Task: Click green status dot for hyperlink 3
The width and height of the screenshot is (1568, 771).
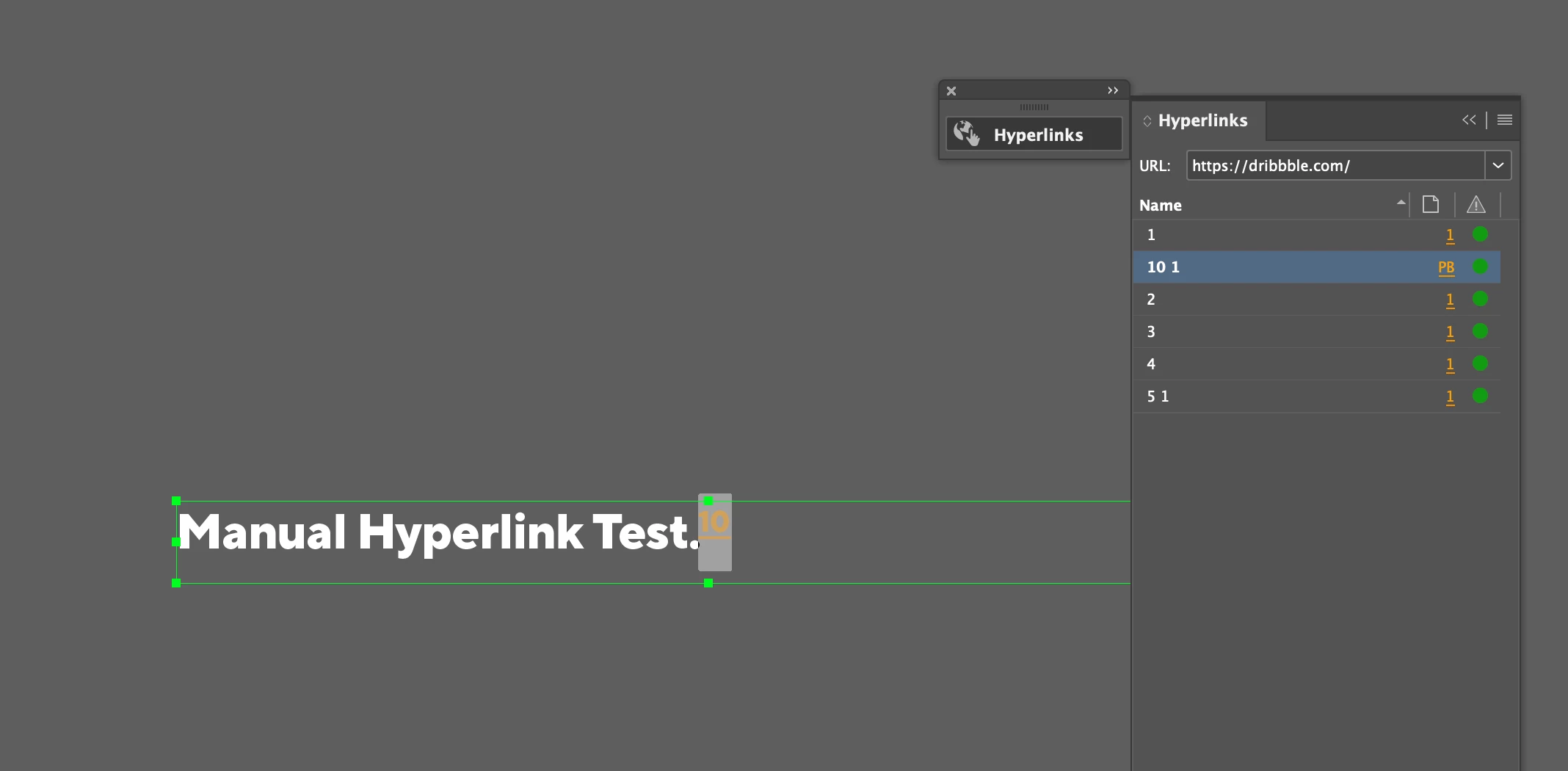Action: click(1480, 331)
